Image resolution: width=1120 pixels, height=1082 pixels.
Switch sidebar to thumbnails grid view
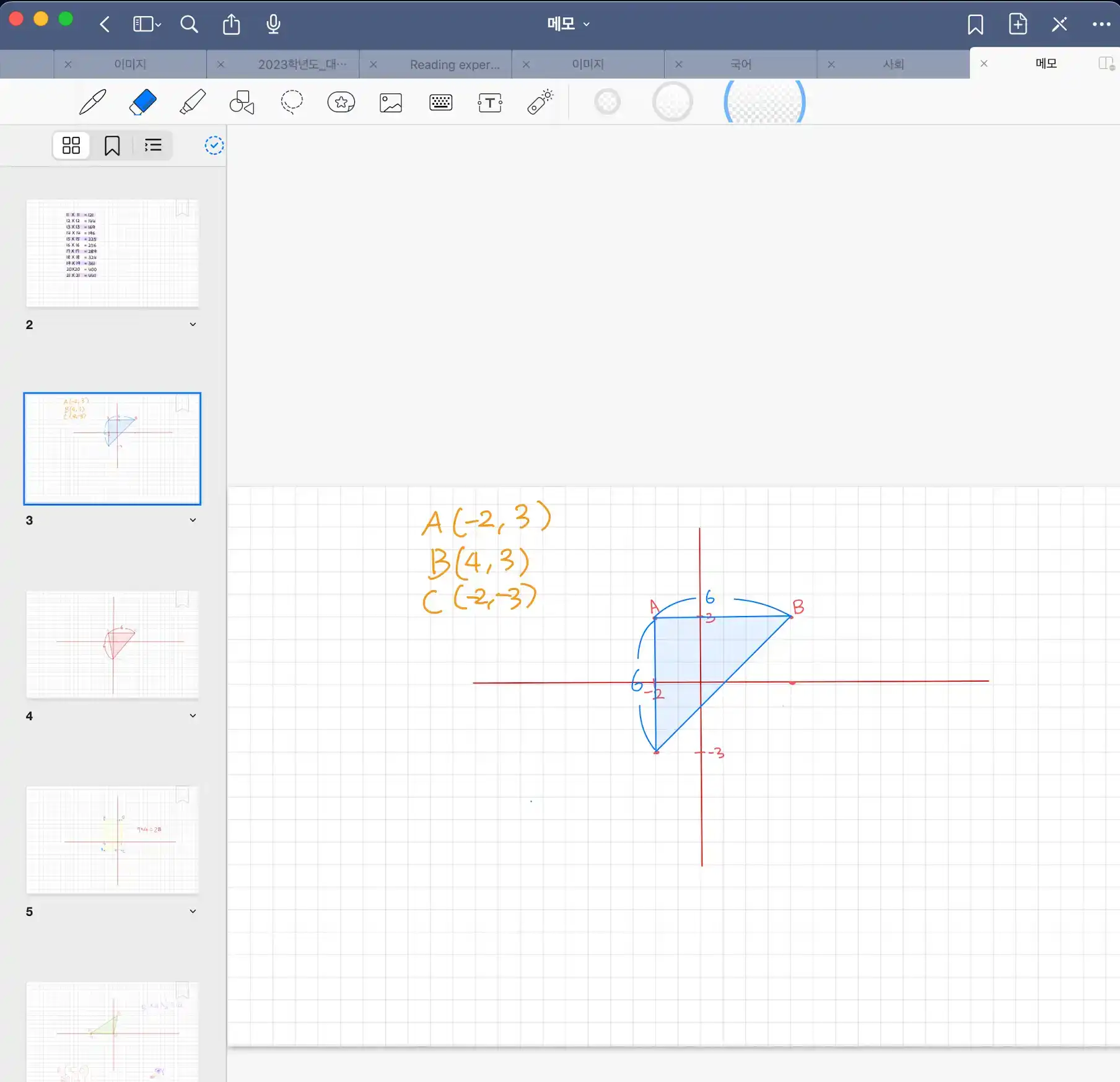pyautogui.click(x=71, y=146)
